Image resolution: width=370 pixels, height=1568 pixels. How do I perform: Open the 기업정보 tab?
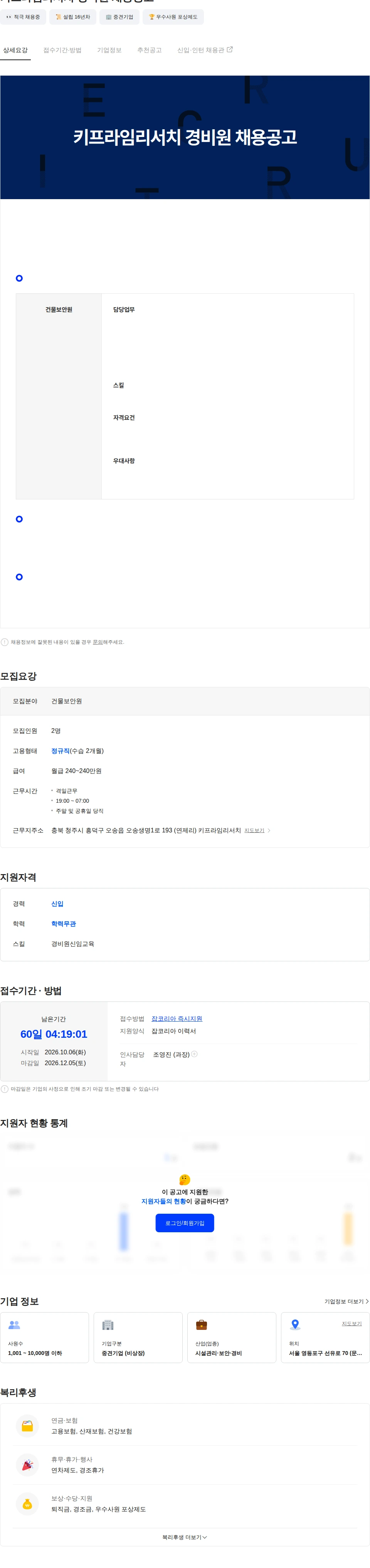109,50
